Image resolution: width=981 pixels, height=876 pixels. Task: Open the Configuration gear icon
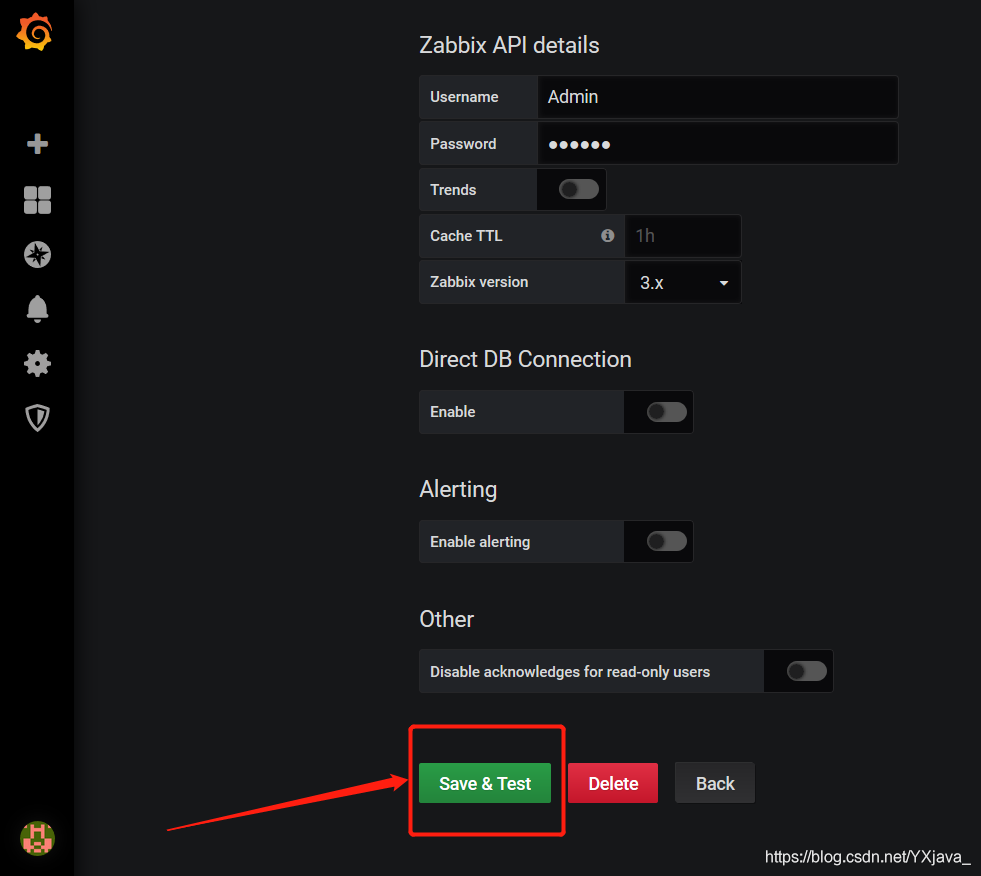[x=38, y=364]
